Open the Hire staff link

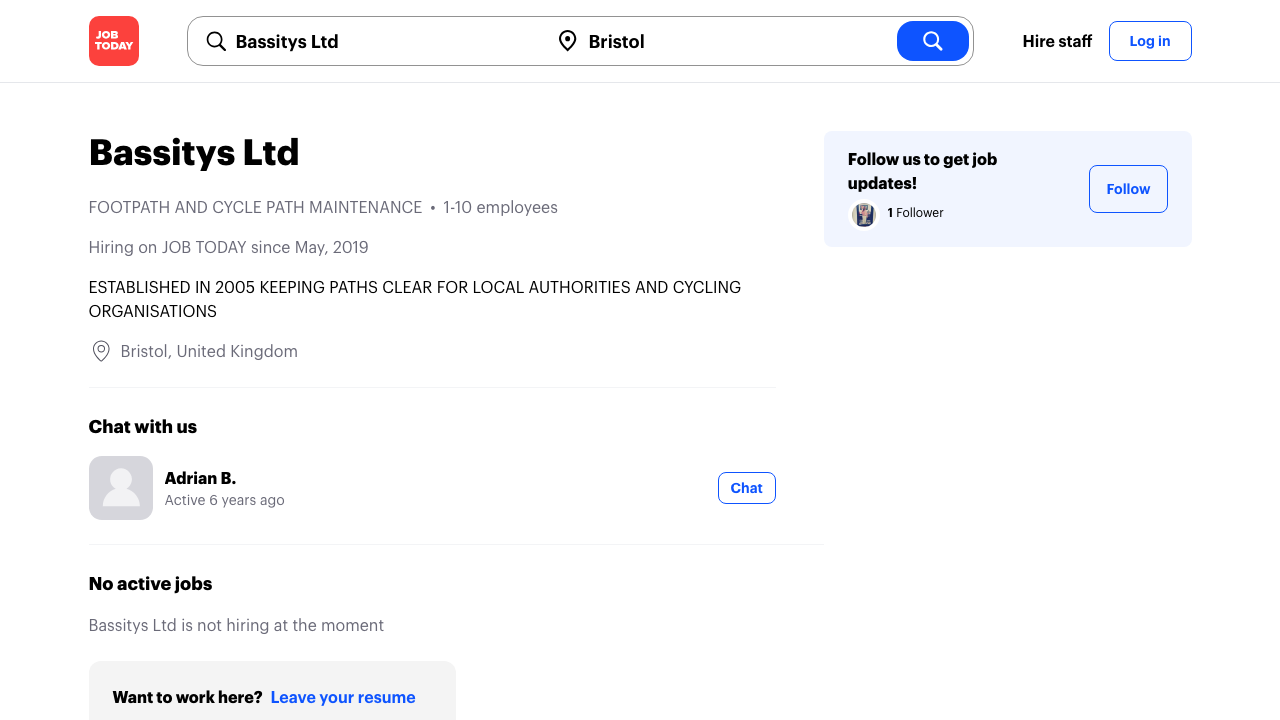click(1057, 41)
